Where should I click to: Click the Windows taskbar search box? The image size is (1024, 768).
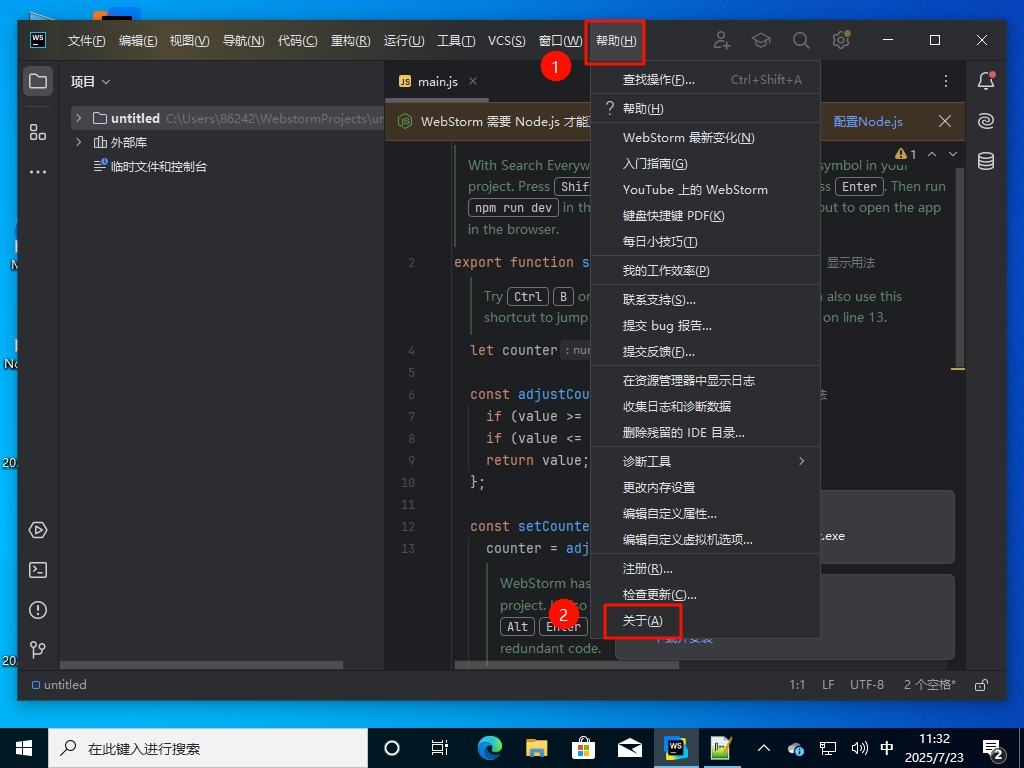click(208, 748)
